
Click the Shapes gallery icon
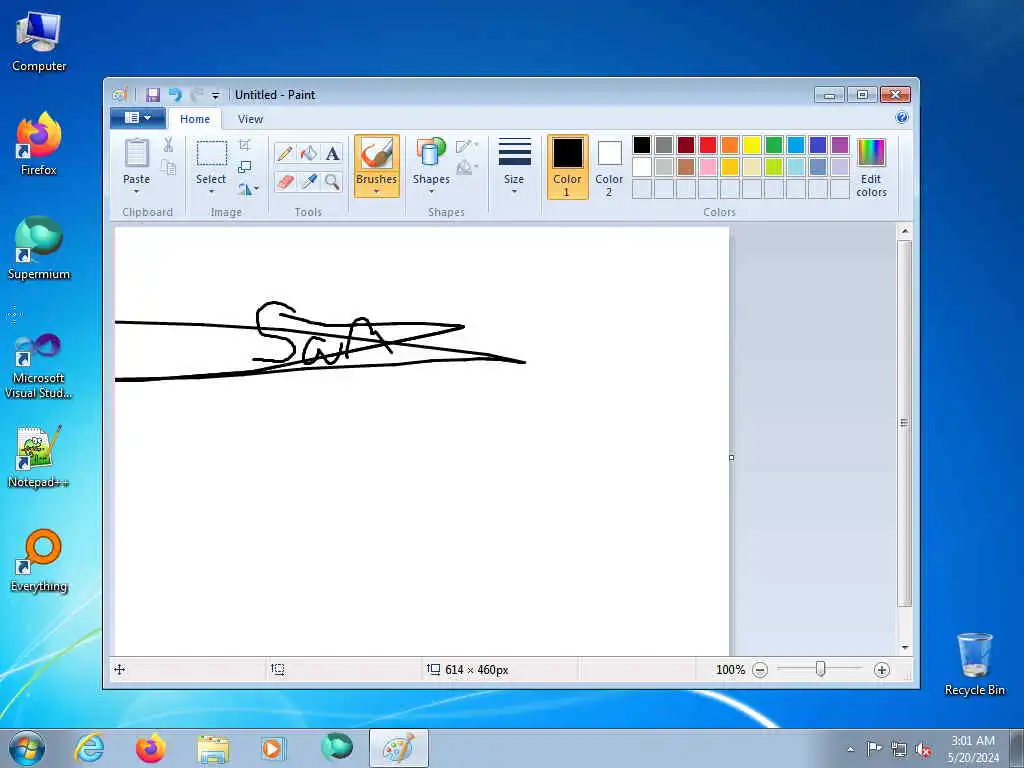tap(431, 152)
